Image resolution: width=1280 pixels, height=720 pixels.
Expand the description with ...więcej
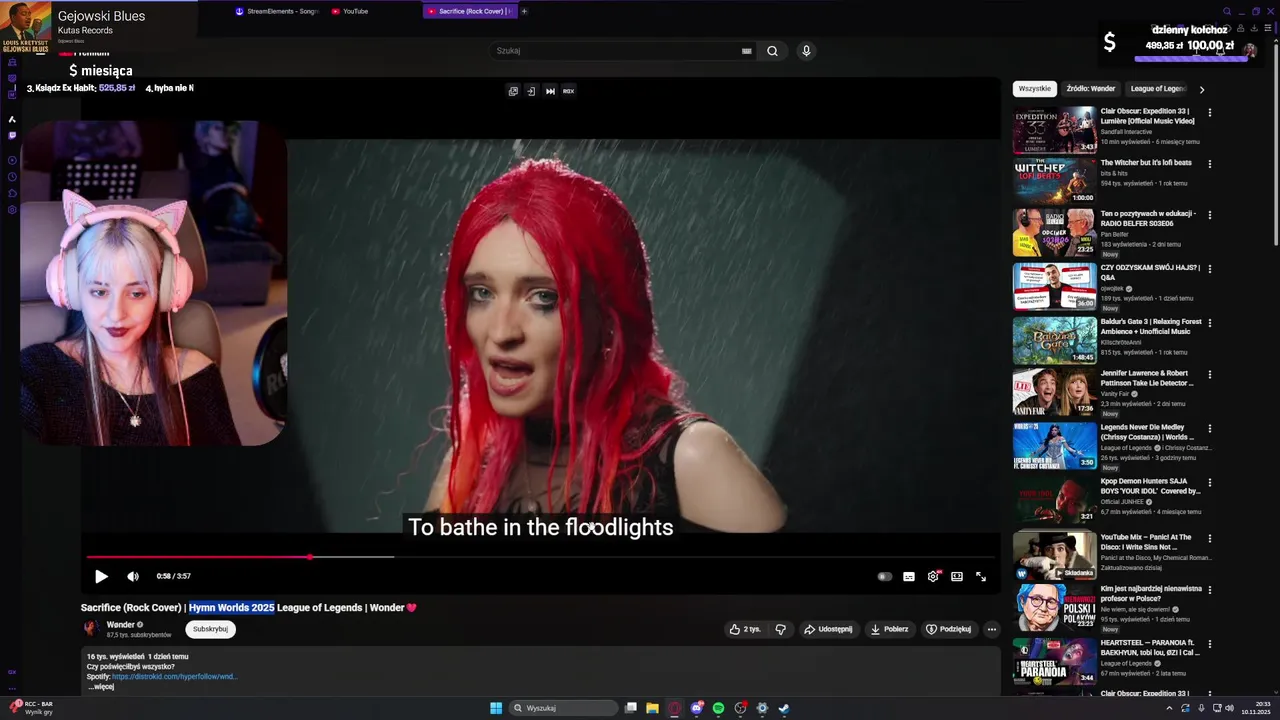[x=100, y=687]
